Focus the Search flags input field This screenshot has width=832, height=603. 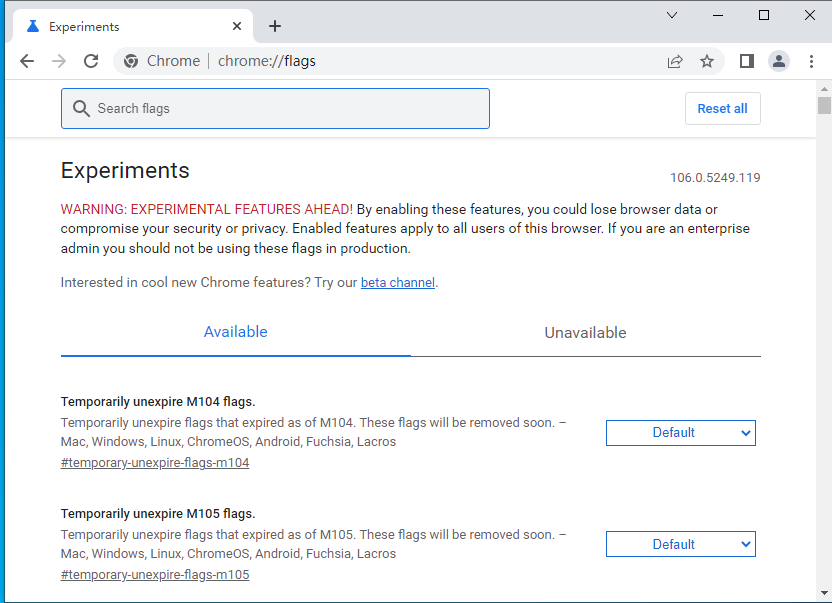(275, 108)
